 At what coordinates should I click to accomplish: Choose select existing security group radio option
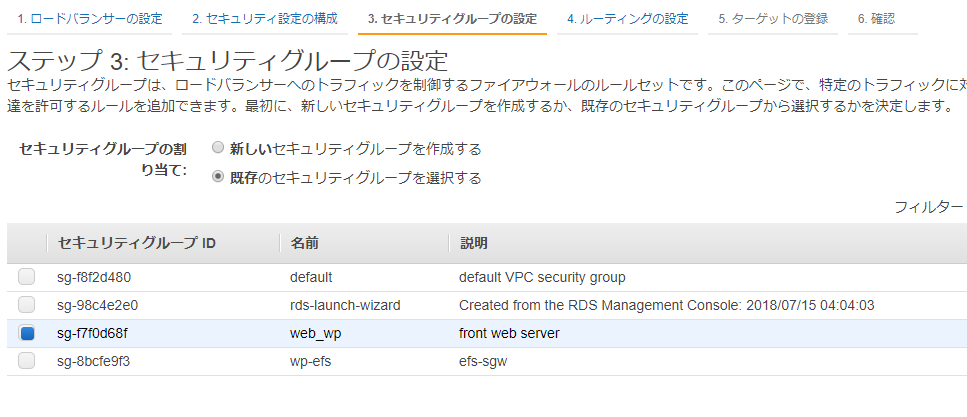tap(218, 177)
